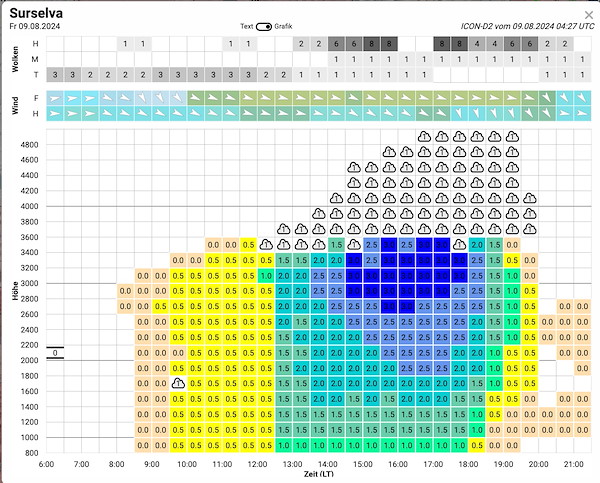Select the last '1' cell in the M cloud row
The image size is (600, 483).
pyautogui.click(x=582, y=59)
